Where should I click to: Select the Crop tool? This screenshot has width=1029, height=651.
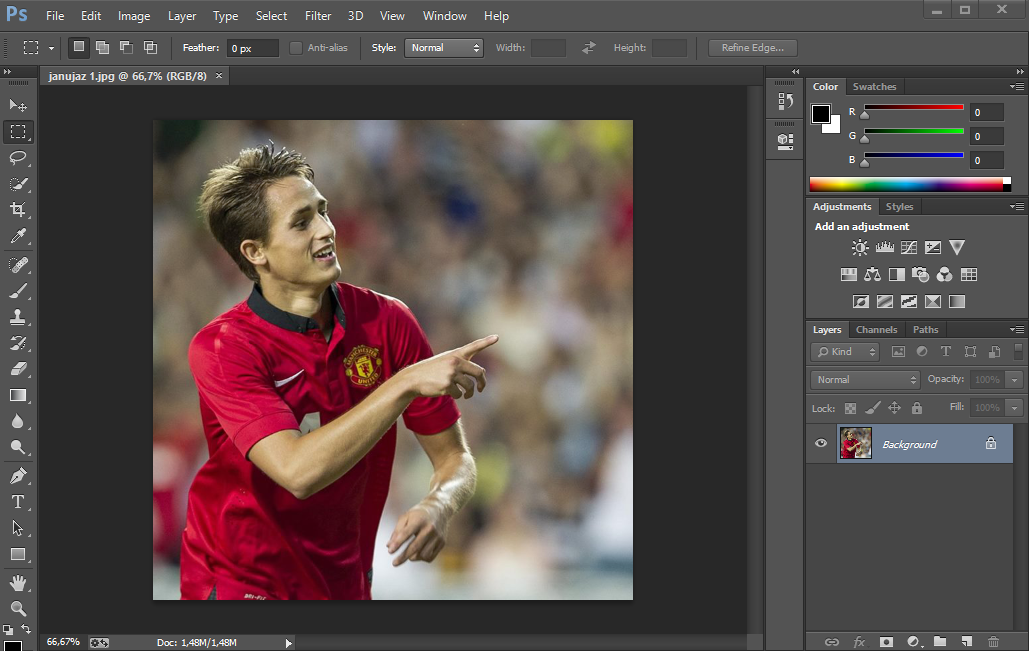click(18, 210)
